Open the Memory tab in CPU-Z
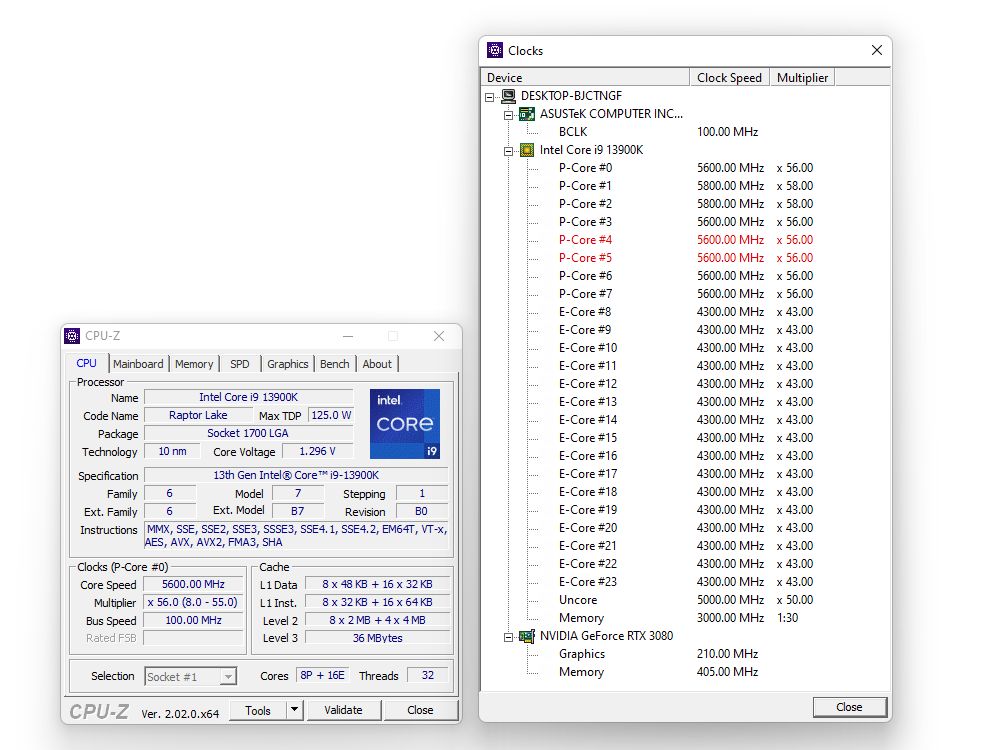Screen dimensions: 1000x750 coord(194,364)
